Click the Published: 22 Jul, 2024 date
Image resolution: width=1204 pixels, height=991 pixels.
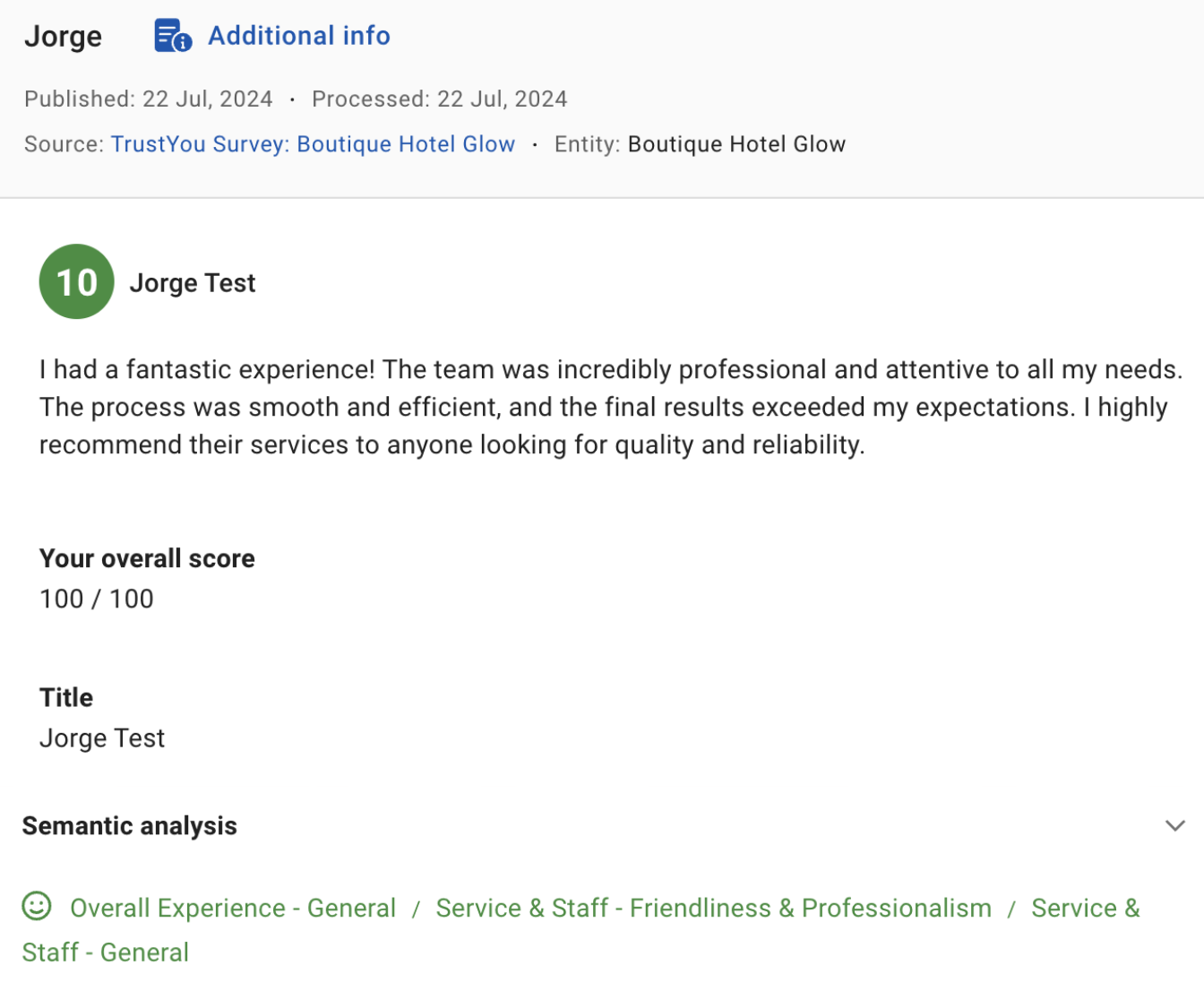click(149, 99)
